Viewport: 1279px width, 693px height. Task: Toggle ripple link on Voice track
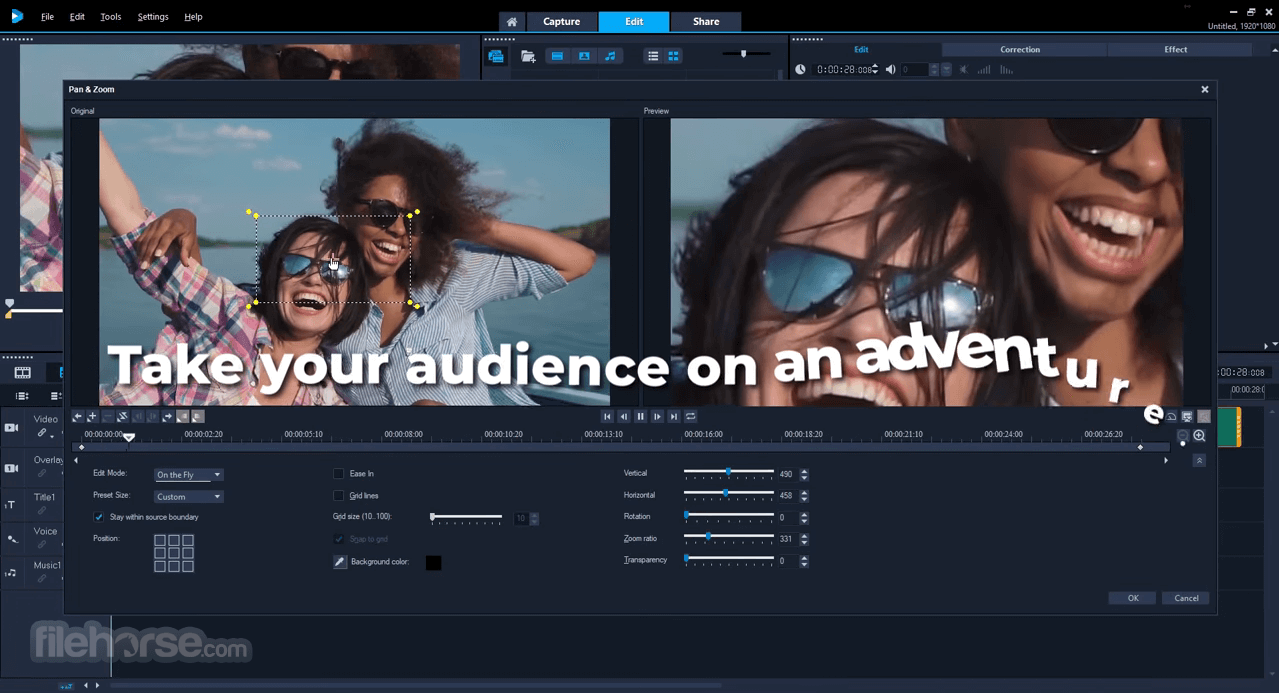(x=42, y=545)
